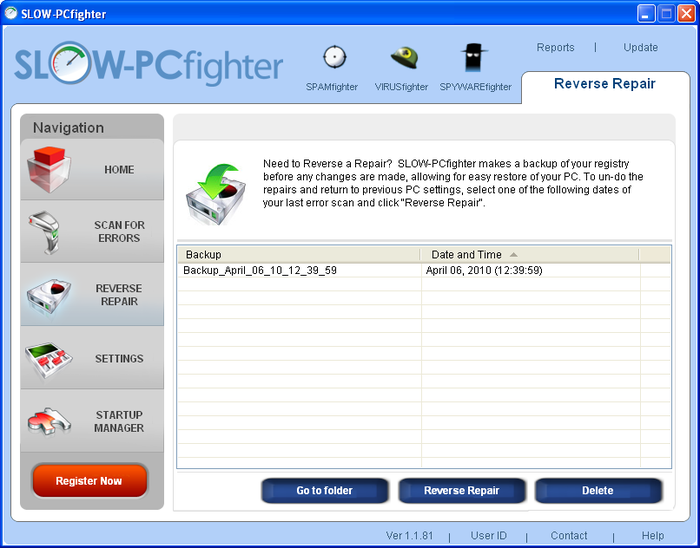Open the Contact link
Image resolution: width=700 pixels, height=548 pixels.
568,536
